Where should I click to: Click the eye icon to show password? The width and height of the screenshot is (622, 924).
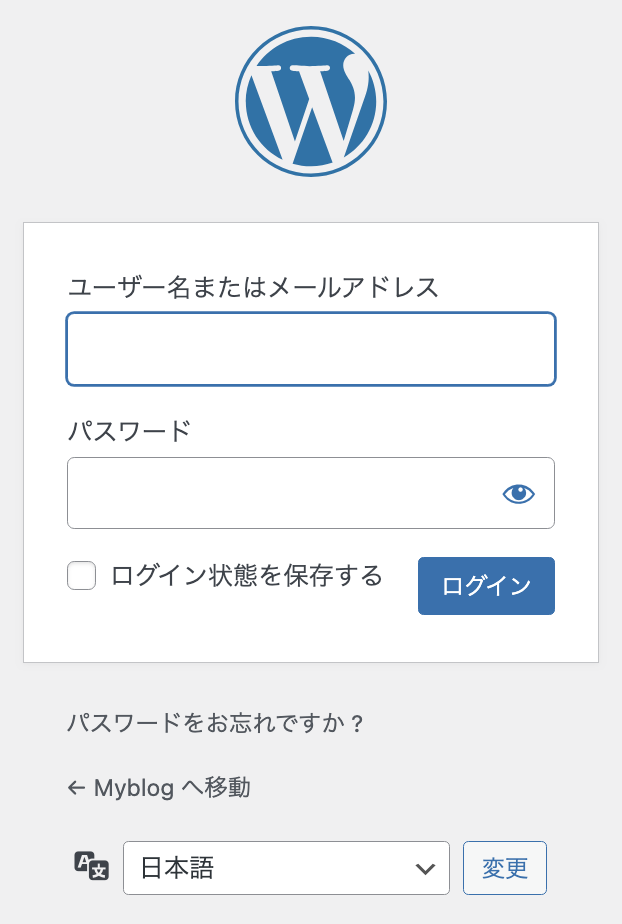tap(519, 493)
